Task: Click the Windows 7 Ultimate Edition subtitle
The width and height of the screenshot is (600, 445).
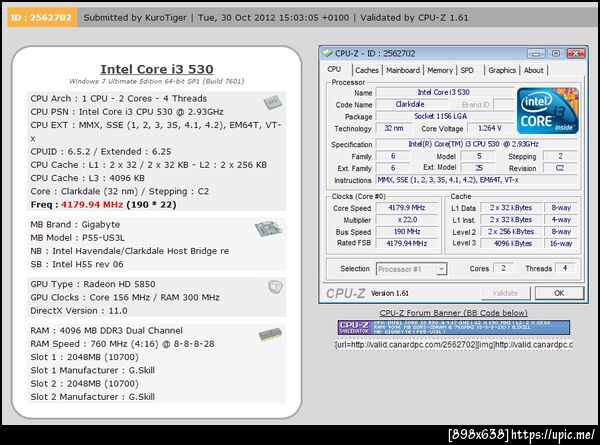Action: (157, 82)
